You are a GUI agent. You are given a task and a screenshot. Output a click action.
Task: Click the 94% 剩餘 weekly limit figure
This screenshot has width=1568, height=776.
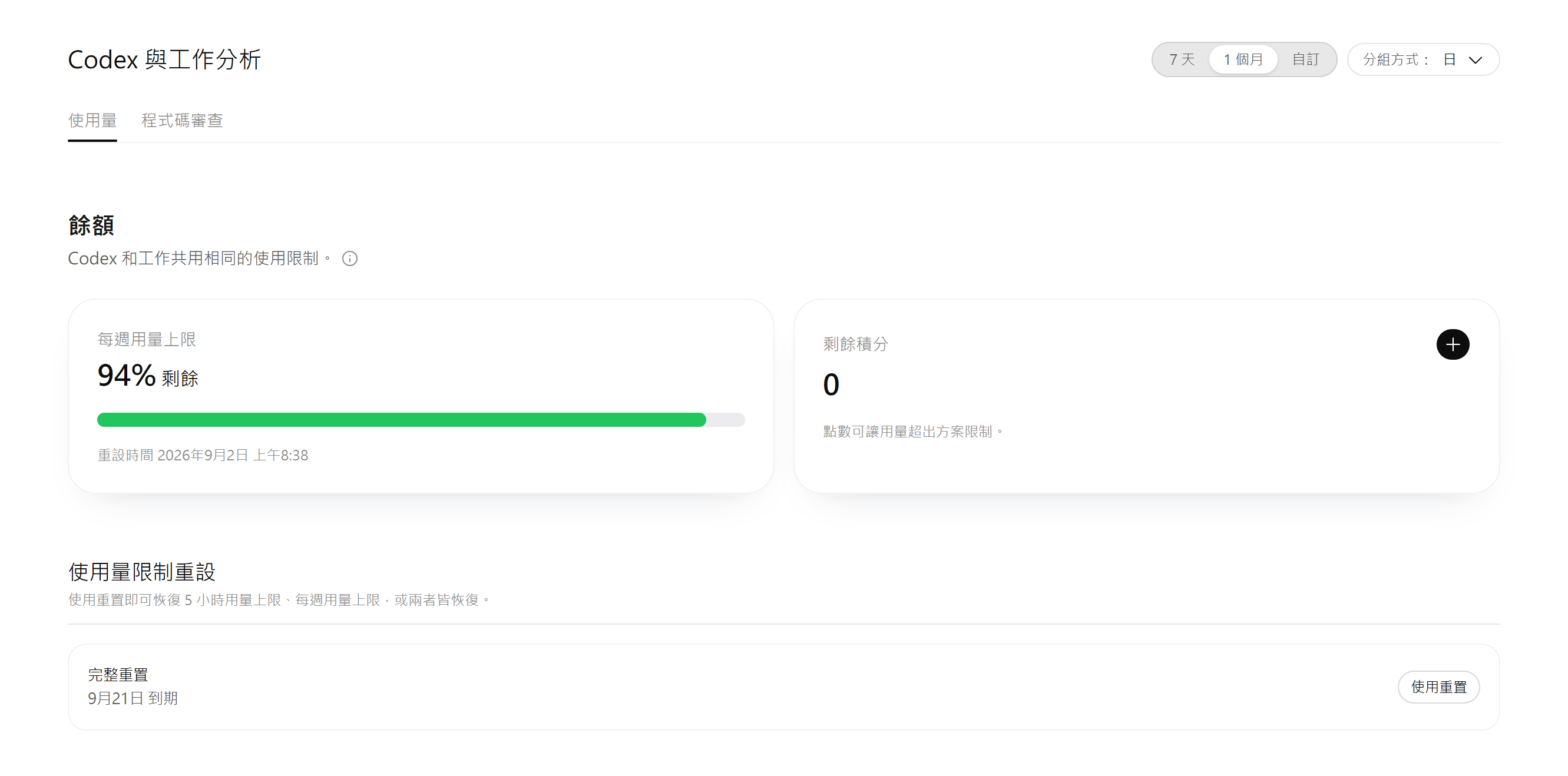pos(148,375)
